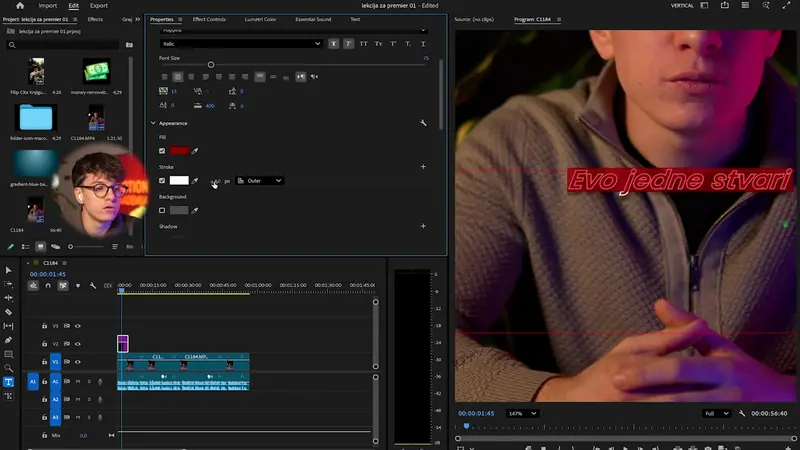Toggle V3 track output eye
800x450 pixels.
[x=78, y=326]
